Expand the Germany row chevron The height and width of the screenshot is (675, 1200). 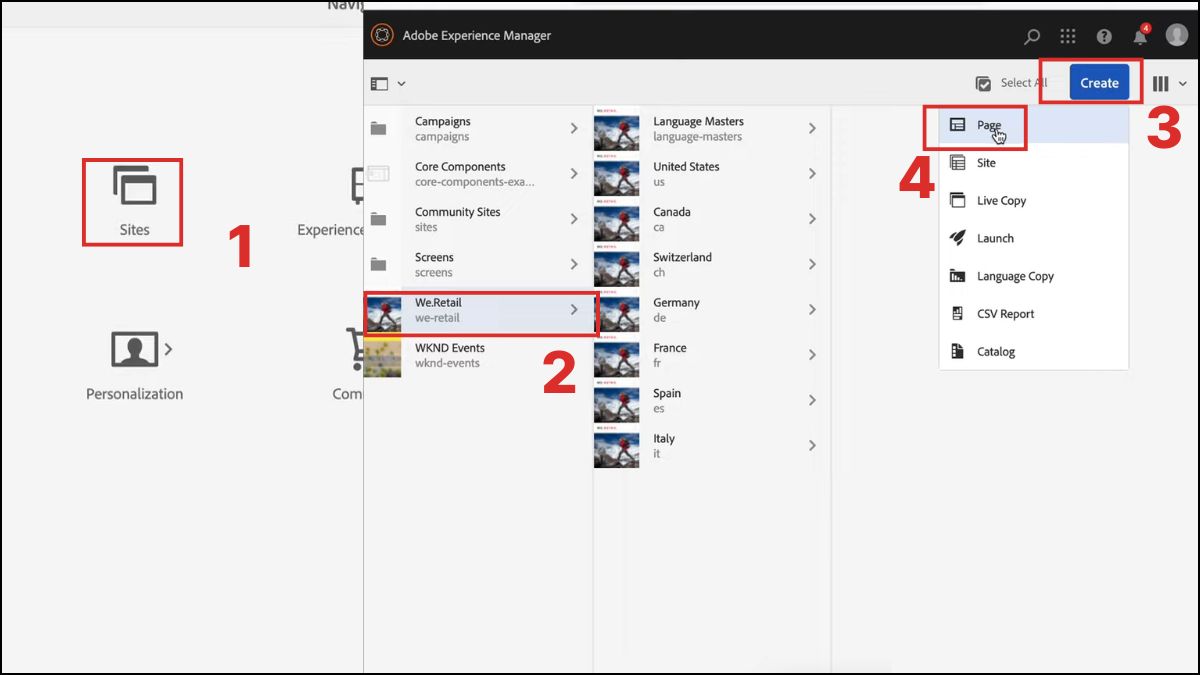[x=812, y=310]
